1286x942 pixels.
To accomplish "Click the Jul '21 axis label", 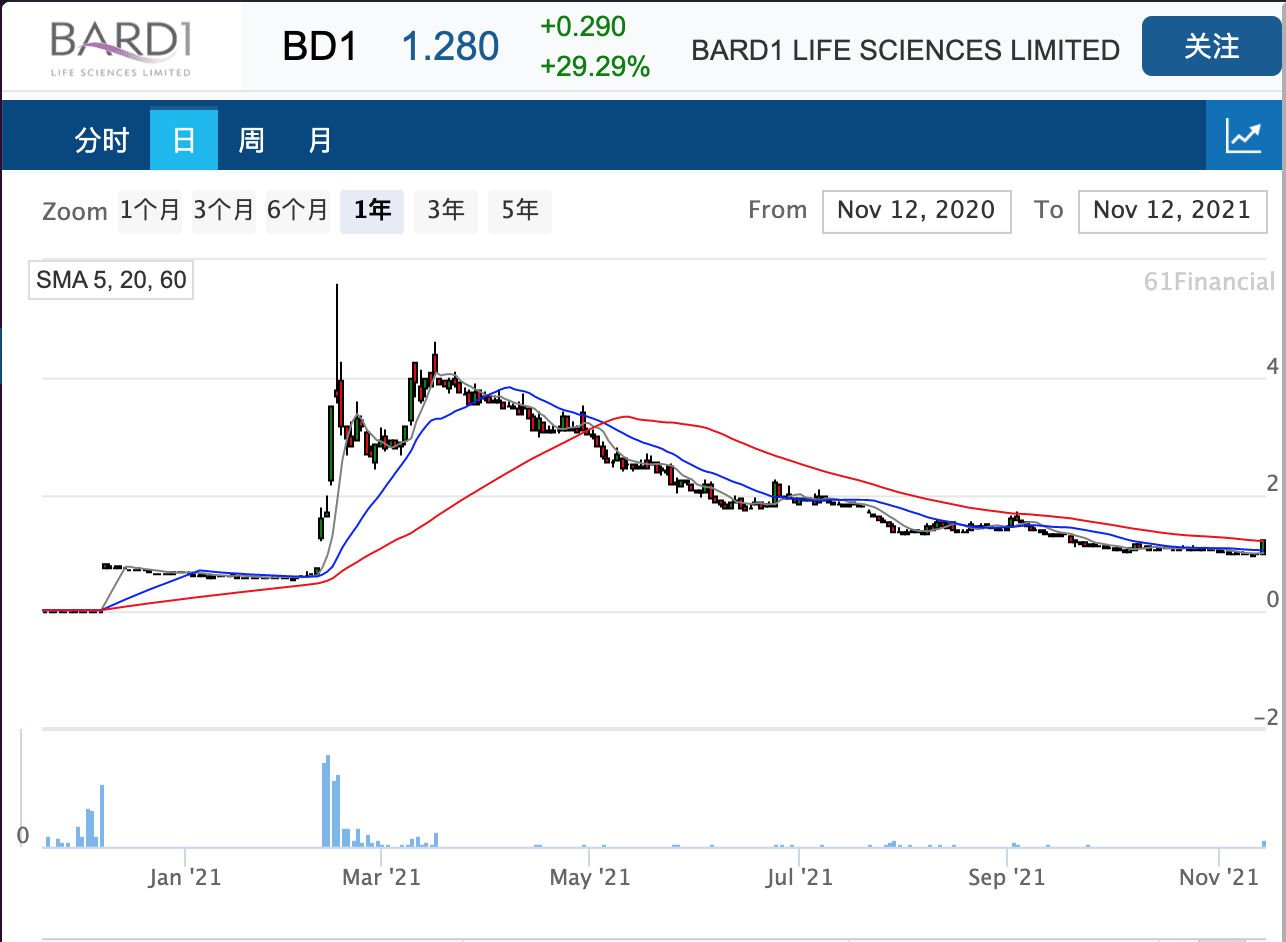I will 799,878.
